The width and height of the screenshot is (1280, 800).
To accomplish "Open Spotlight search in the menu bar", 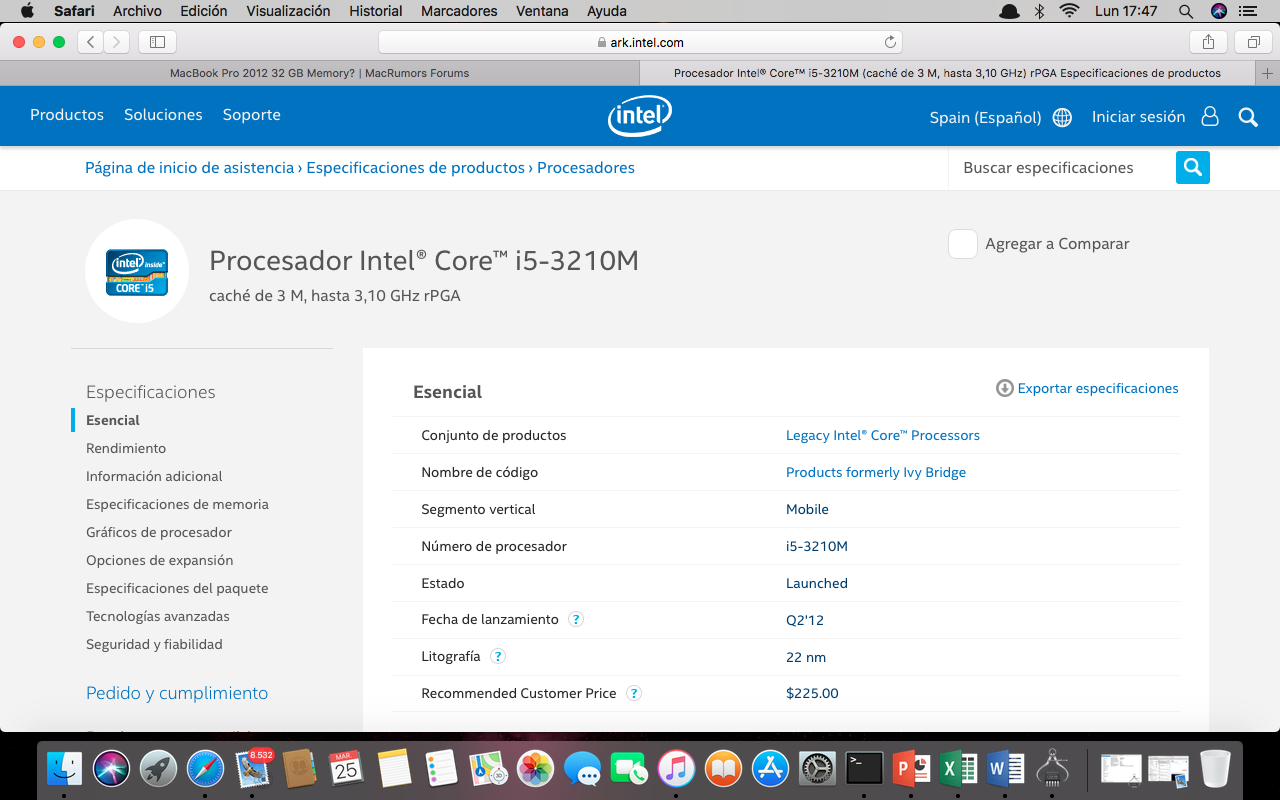I will point(1186,11).
